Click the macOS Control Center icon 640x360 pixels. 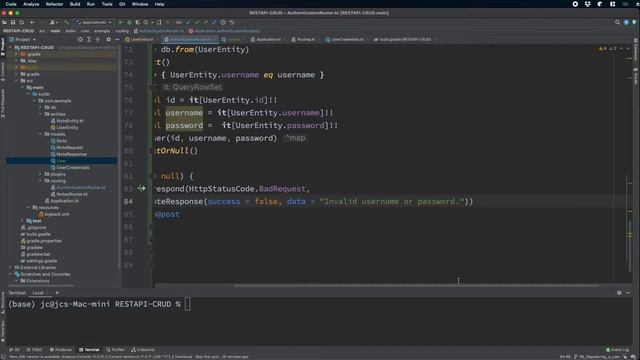[613, 4]
